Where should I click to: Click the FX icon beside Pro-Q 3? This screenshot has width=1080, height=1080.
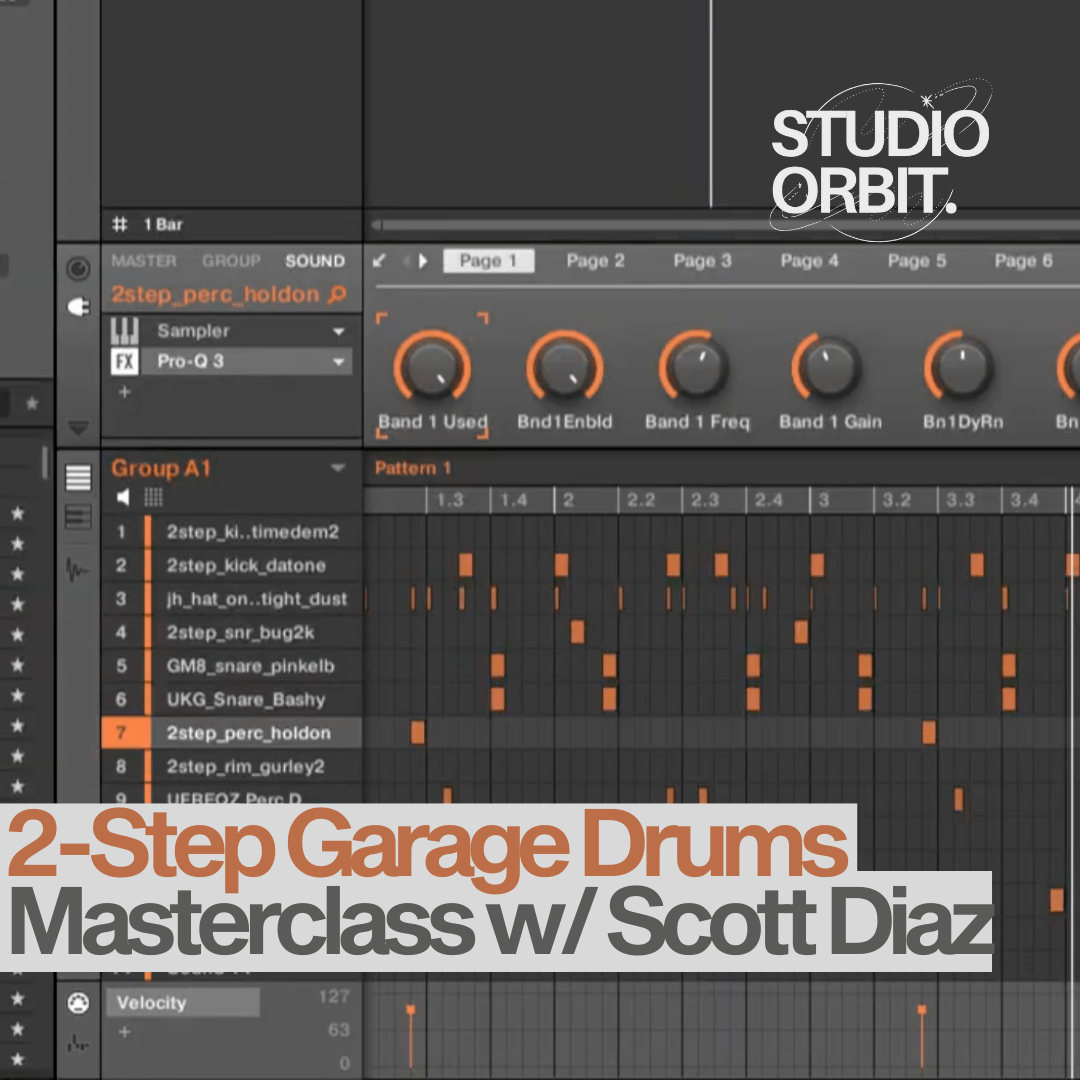[125, 361]
